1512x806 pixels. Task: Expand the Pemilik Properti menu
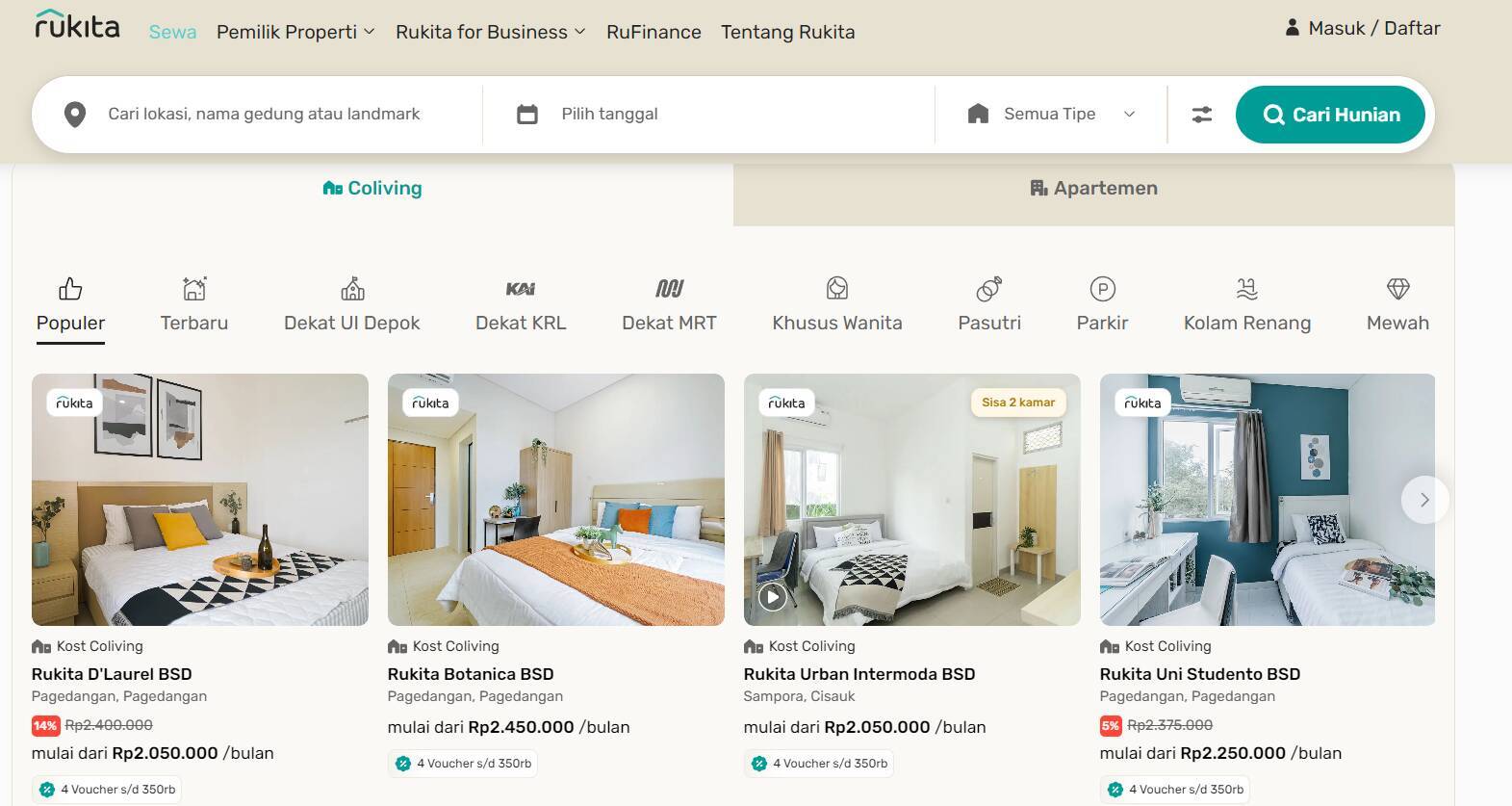[x=295, y=32]
